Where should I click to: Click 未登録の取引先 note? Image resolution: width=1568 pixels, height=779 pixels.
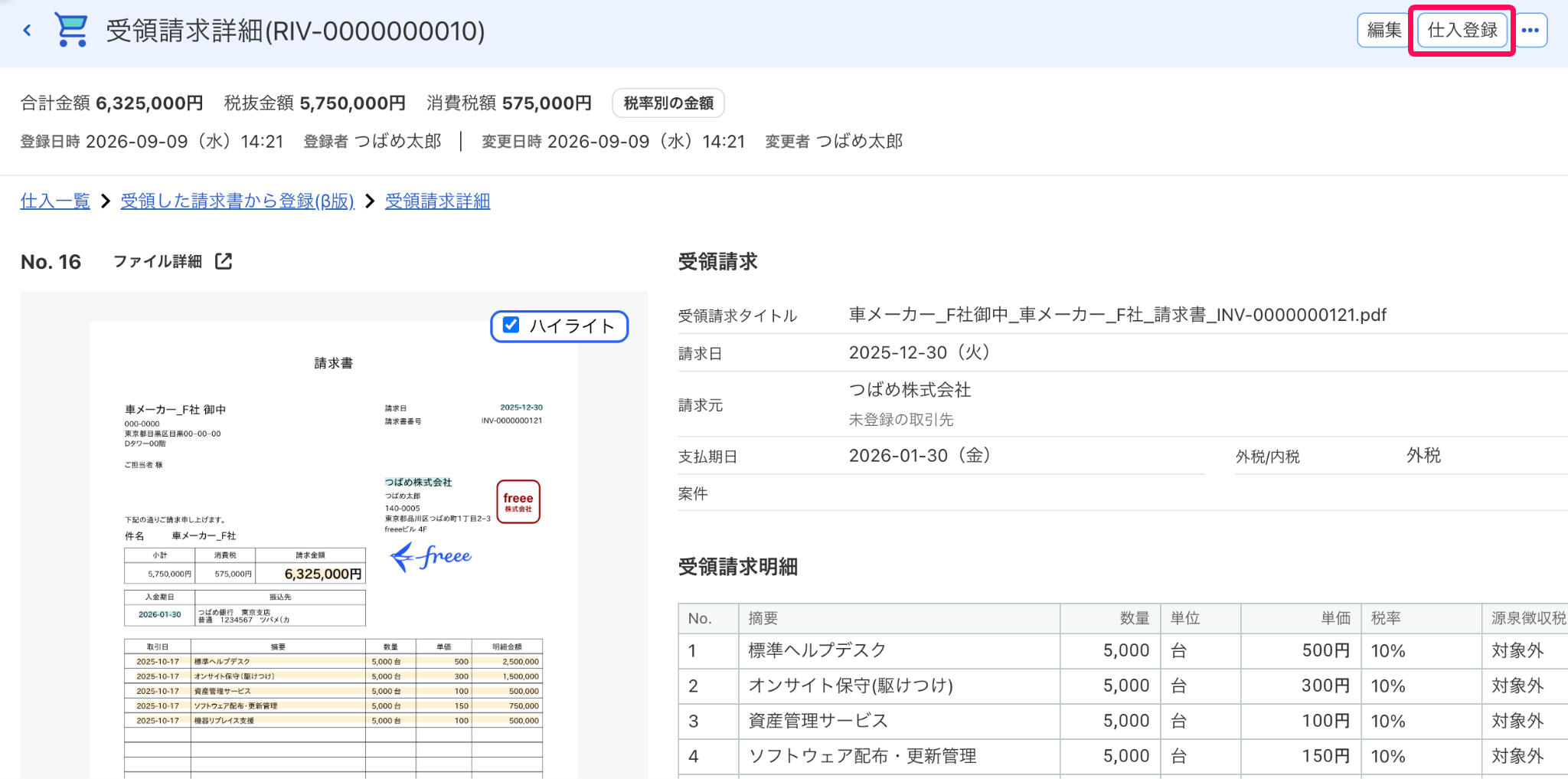point(901,420)
